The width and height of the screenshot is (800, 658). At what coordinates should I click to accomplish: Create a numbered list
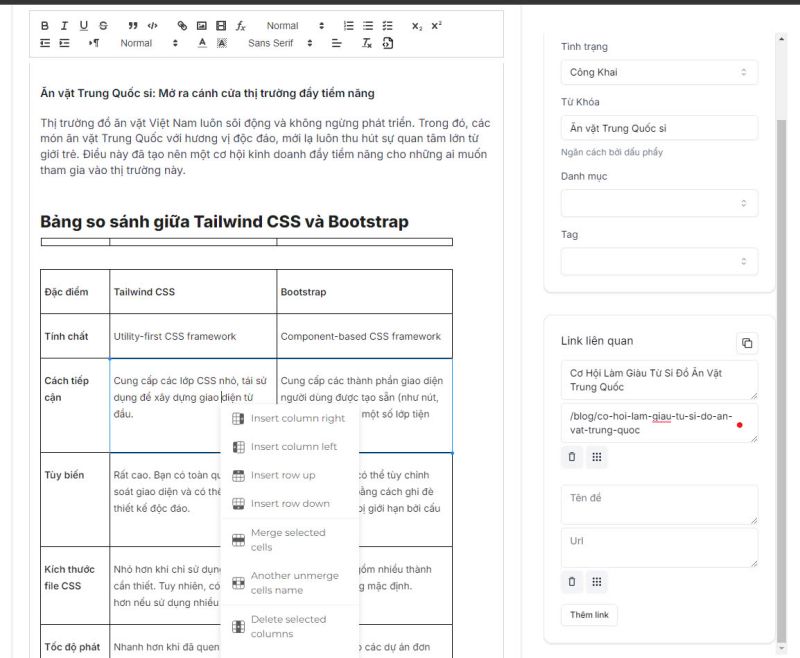pos(348,26)
